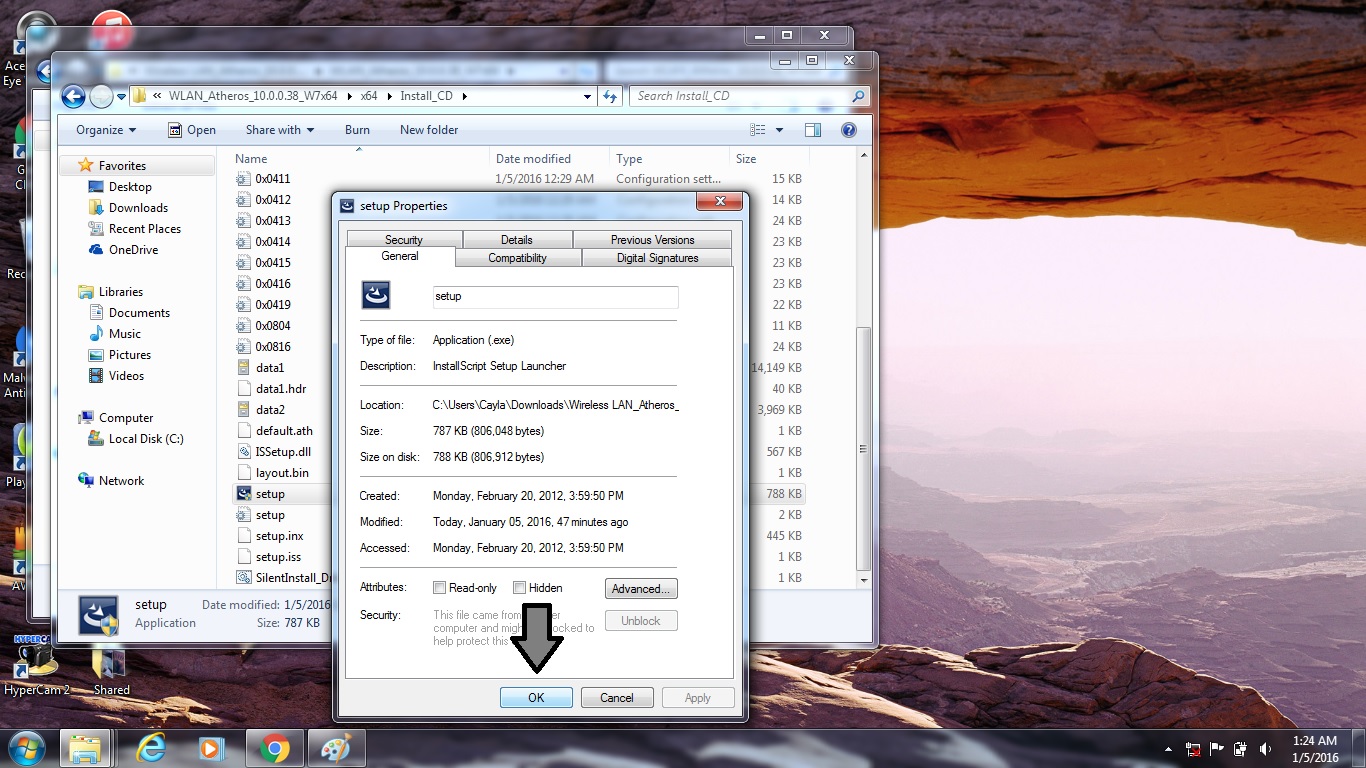Sort by Name column header
Image resolution: width=1366 pixels, height=768 pixels.
click(x=360, y=159)
